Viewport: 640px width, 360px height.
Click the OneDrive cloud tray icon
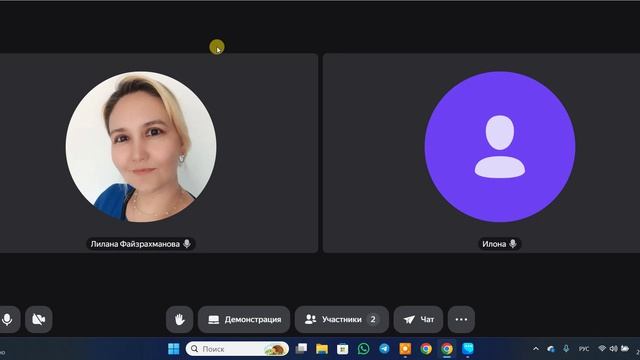(x=551, y=349)
